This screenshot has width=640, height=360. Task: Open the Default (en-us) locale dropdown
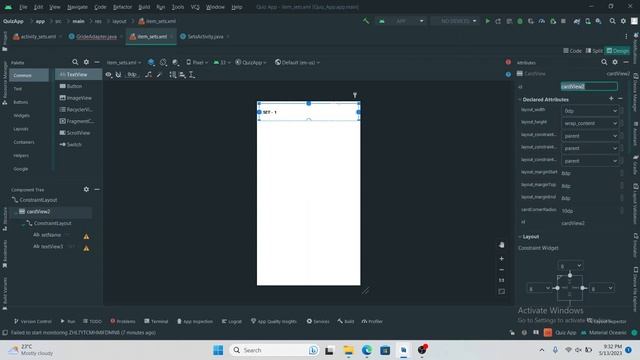[x=297, y=62]
